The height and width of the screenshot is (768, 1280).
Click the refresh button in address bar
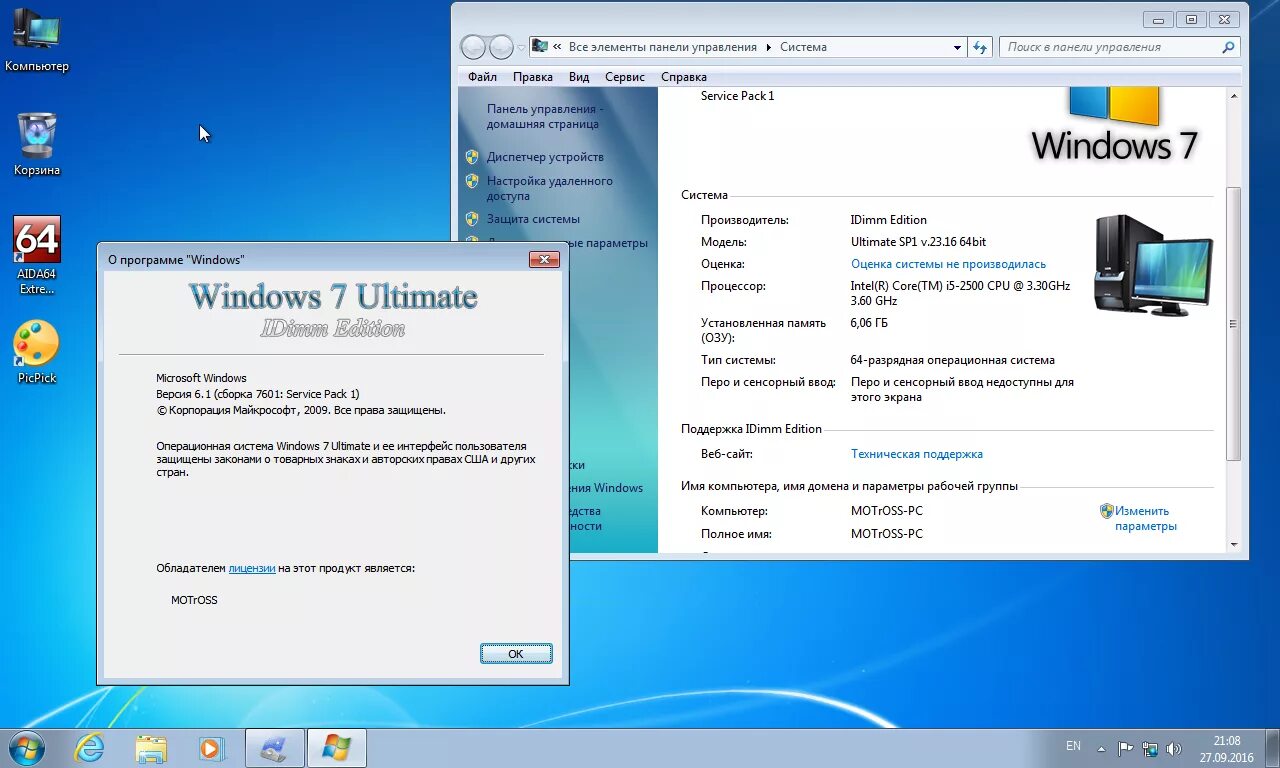pos(980,47)
